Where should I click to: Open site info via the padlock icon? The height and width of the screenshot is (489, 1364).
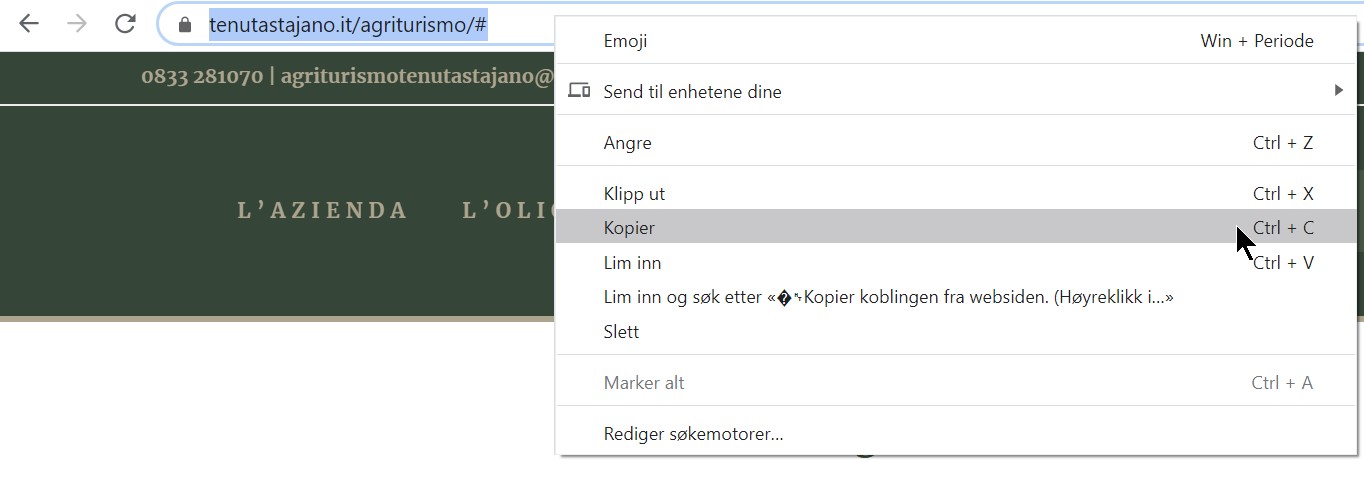(x=184, y=25)
